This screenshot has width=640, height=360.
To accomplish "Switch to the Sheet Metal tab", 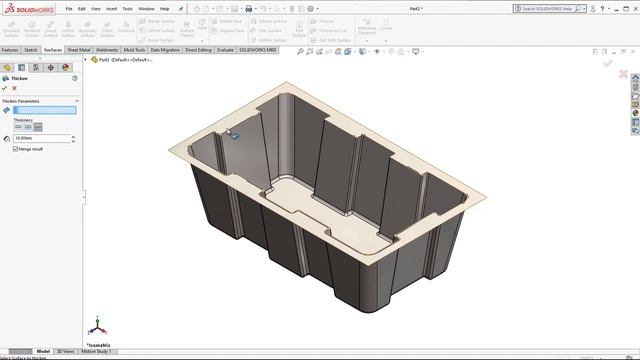I will pos(79,50).
